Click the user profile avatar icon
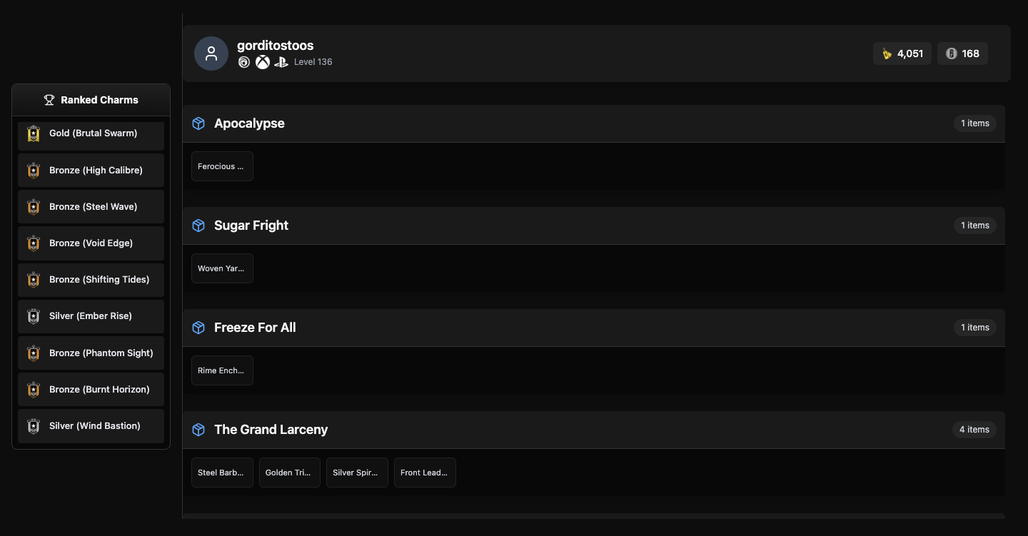 [211, 54]
